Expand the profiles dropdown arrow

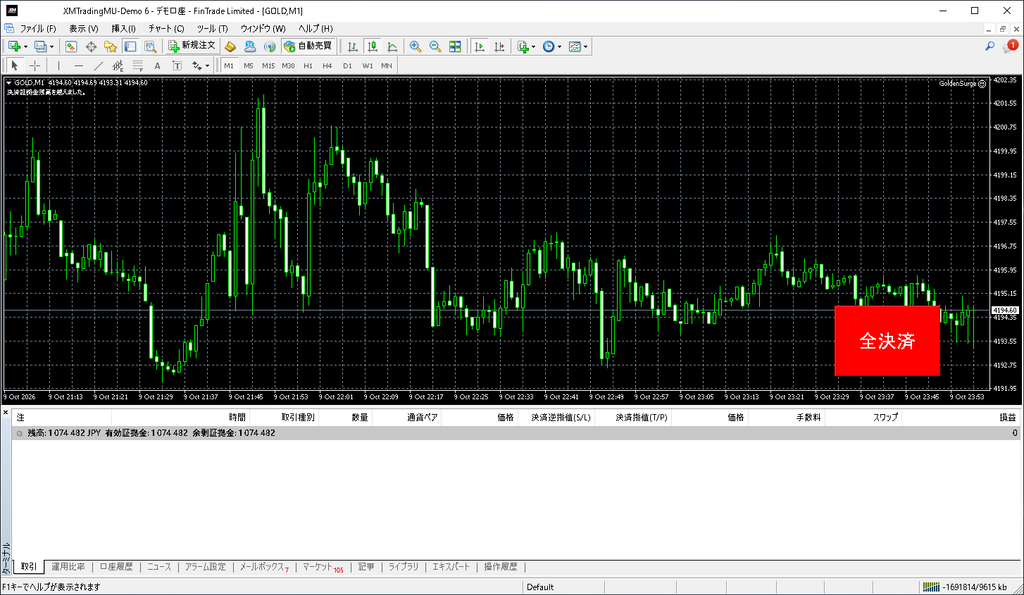52,47
